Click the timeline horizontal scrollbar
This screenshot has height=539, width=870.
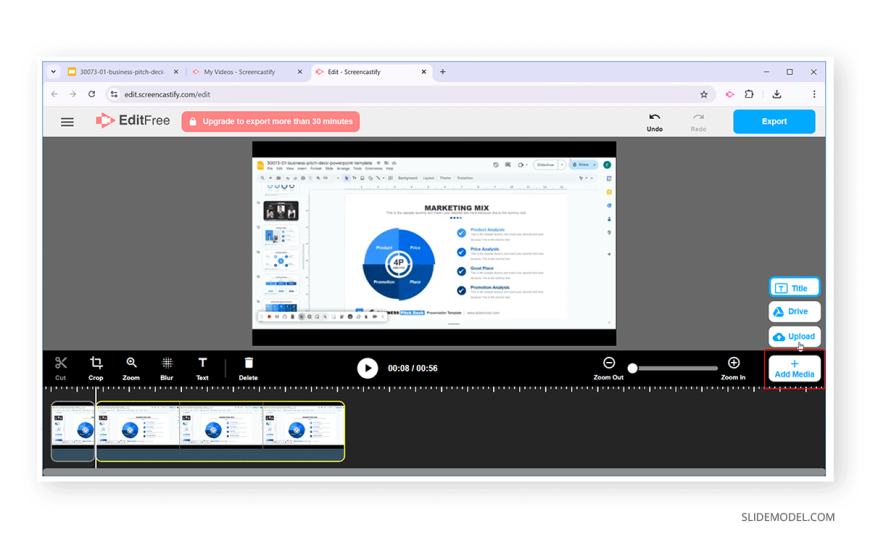tap(434, 472)
